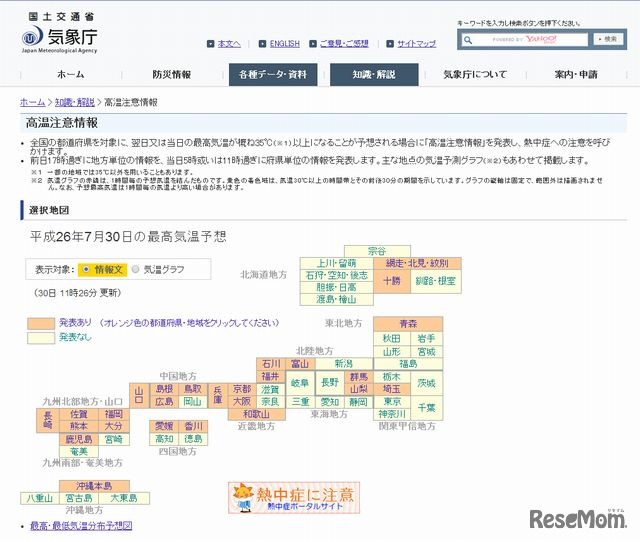The height and width of the screenshot is (542, 640).
Task: Select 群馬 prefecture cell
Action: click(x=359, y=377)
